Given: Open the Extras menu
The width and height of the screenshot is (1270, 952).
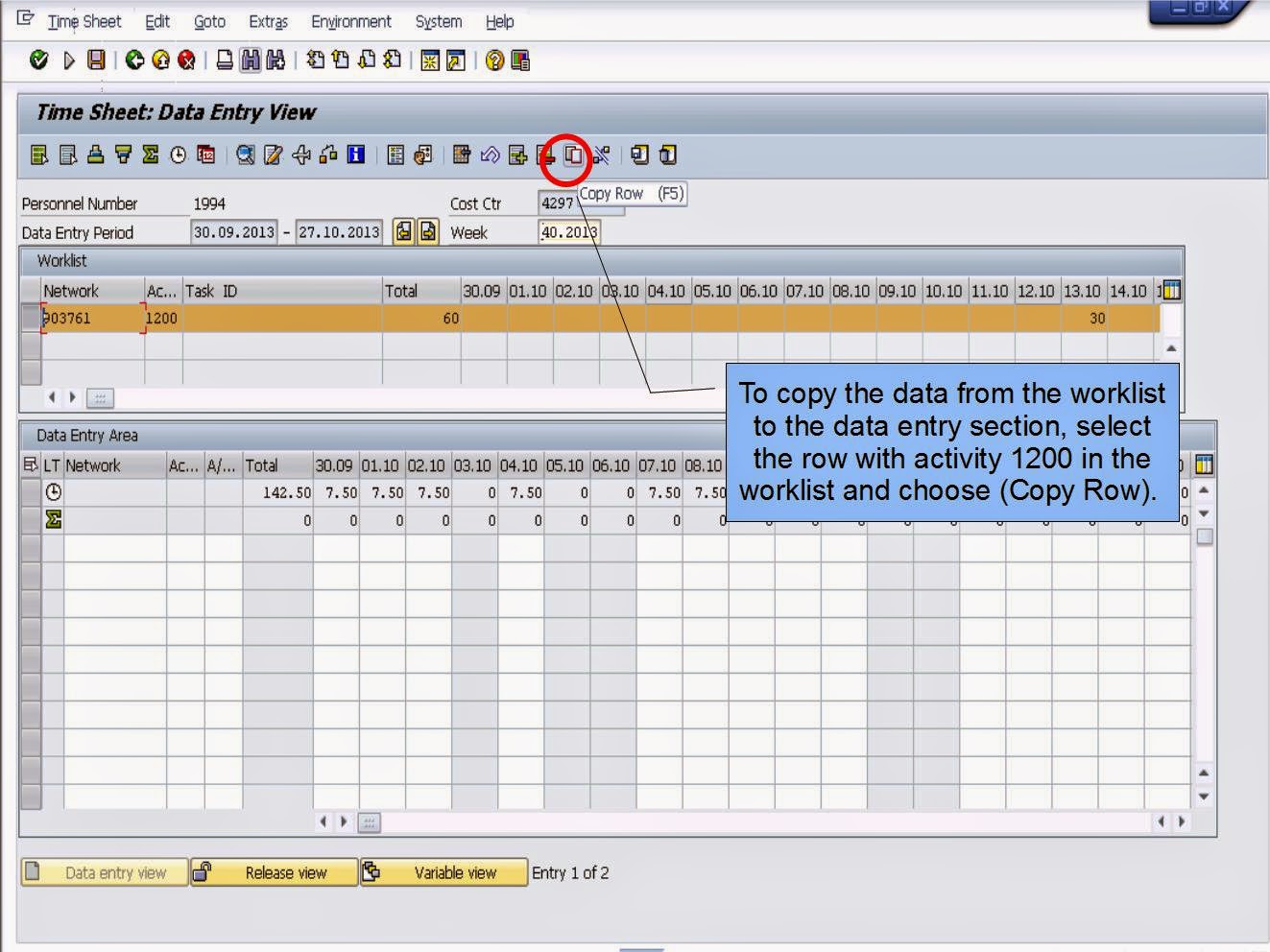Looking at the screenshot, I should tap(268, 21).
